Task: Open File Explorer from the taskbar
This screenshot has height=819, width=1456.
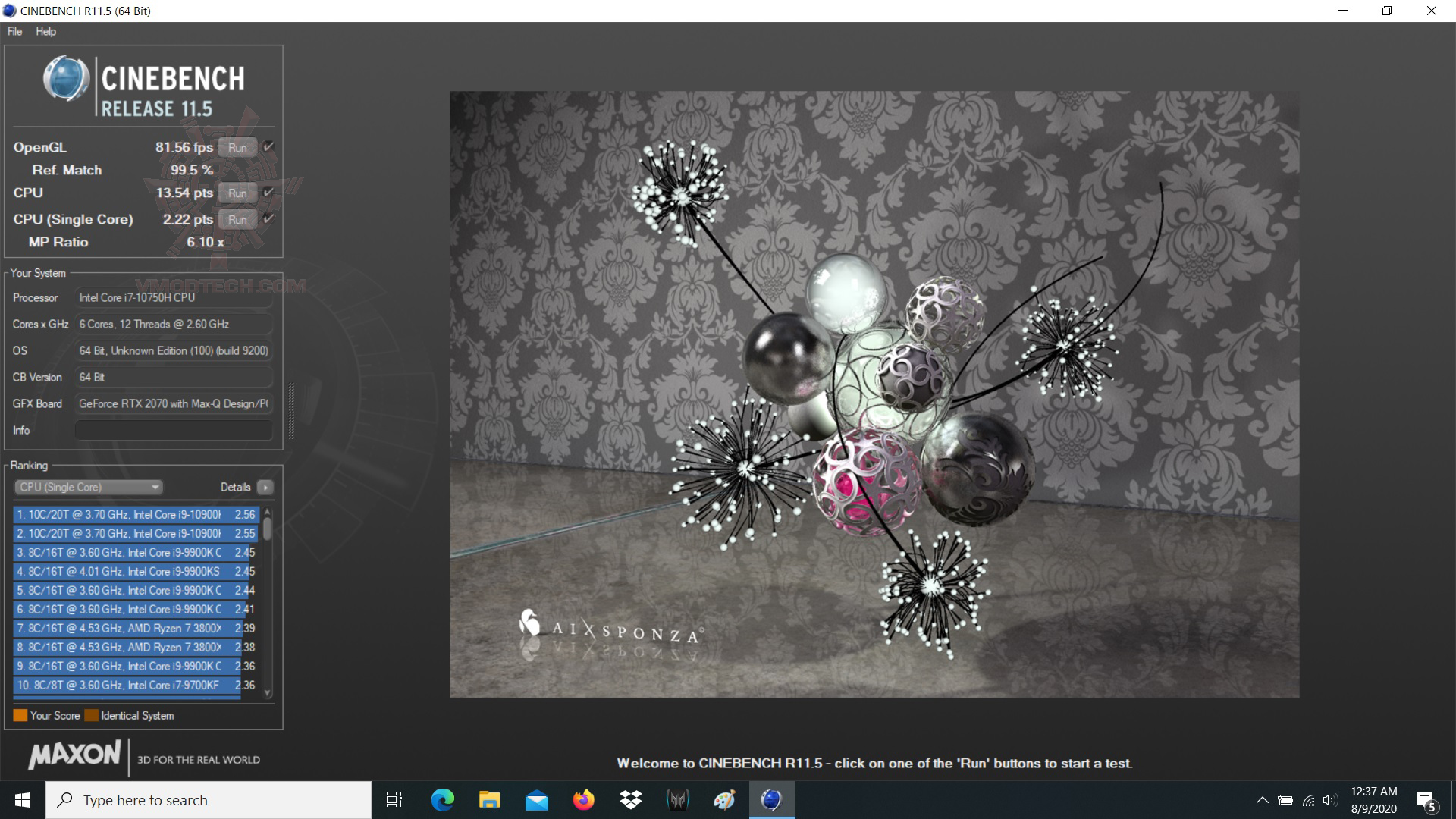Action: coord(489,800)
